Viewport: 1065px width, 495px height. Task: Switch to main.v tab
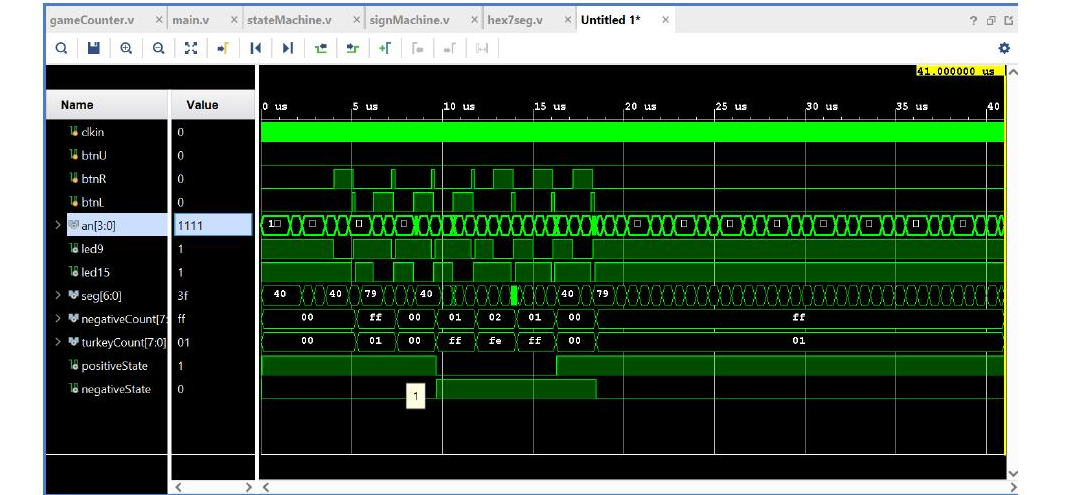(x=190, y=20)
